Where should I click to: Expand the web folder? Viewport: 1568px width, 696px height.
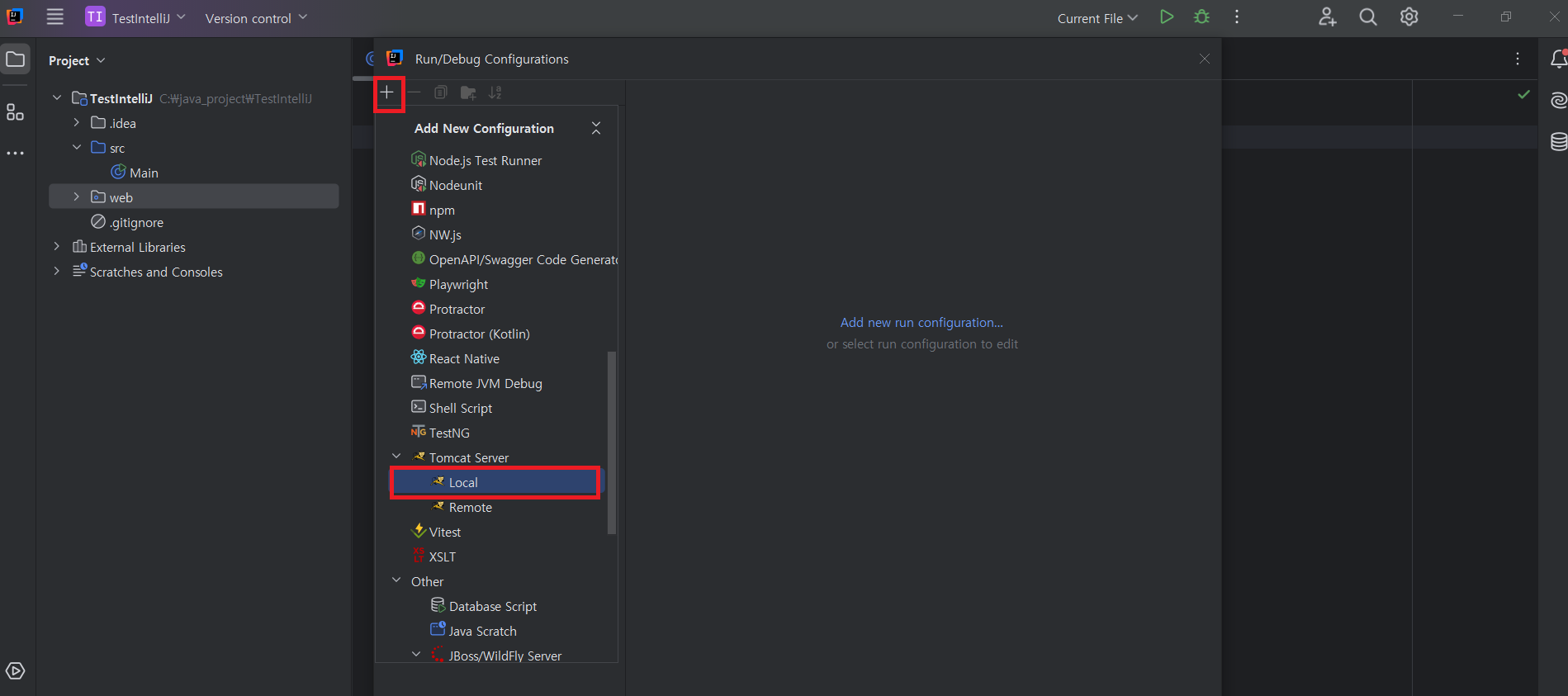(x=77, y=197)
